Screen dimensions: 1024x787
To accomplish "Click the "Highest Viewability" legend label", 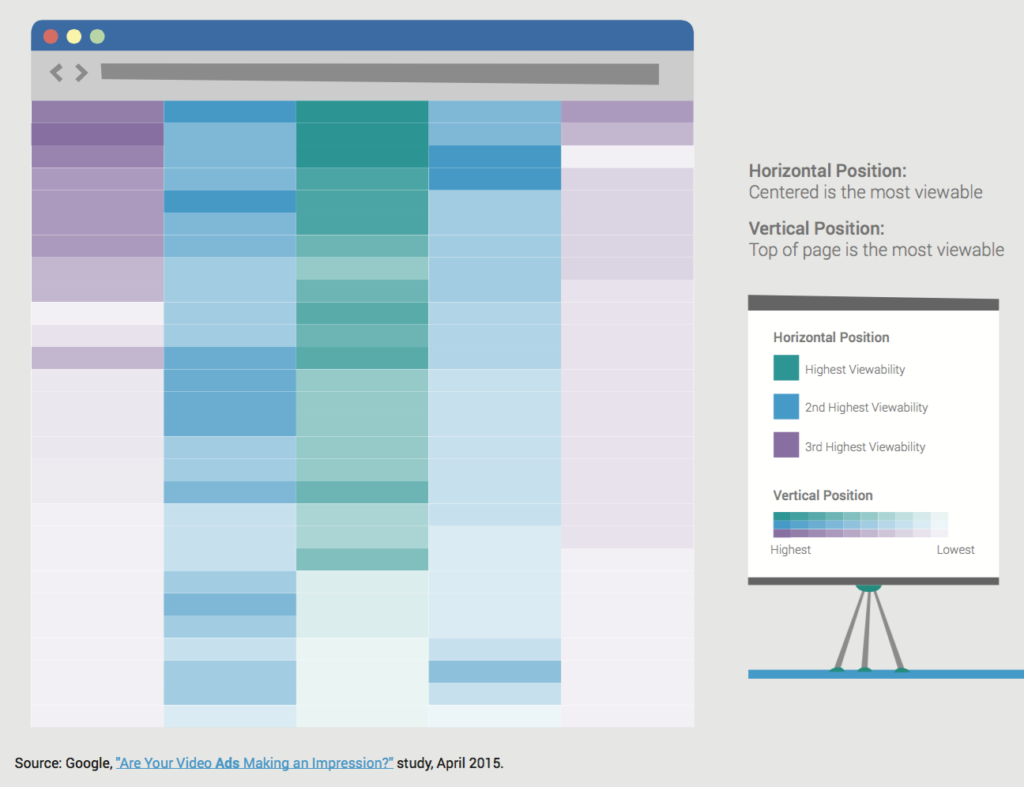I will [x=855, y=370].
